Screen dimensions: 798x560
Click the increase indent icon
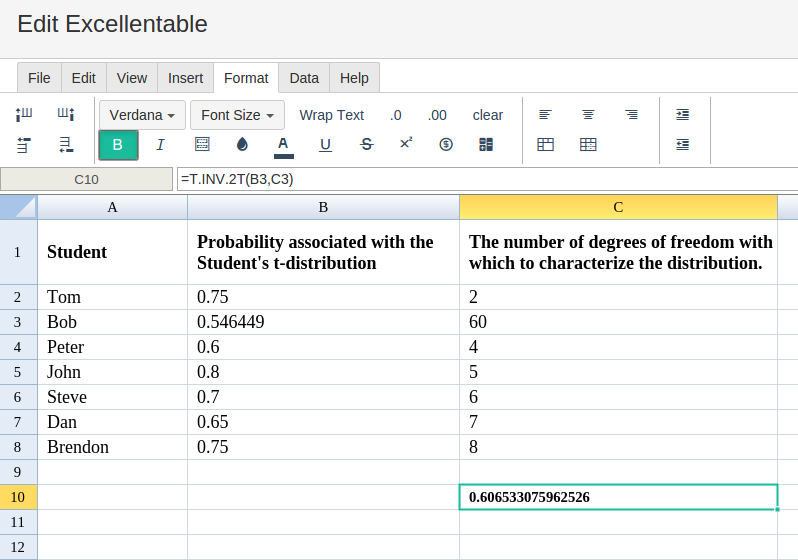(682, 115)
